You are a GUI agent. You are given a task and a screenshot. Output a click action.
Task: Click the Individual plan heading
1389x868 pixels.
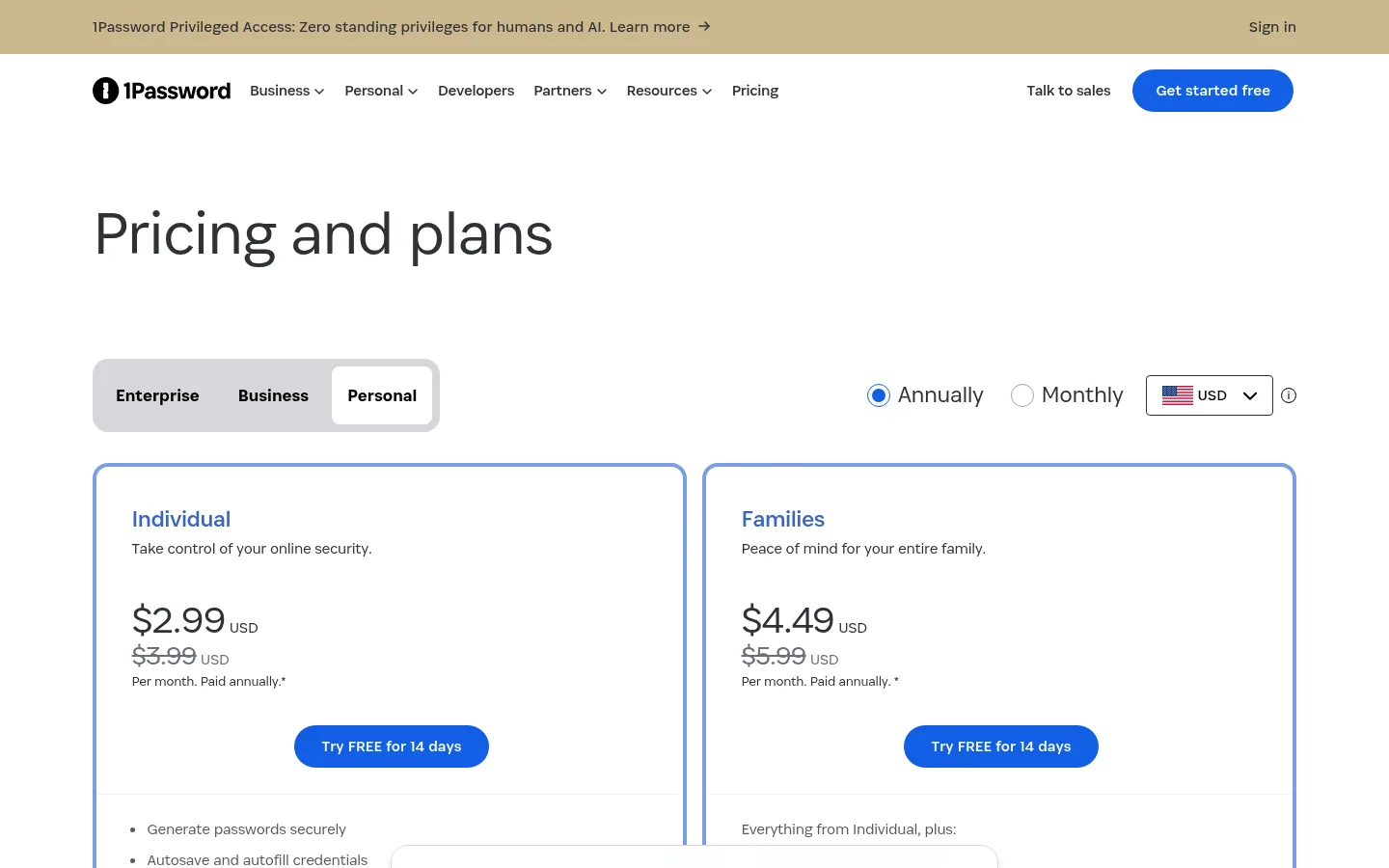(181, 519)
